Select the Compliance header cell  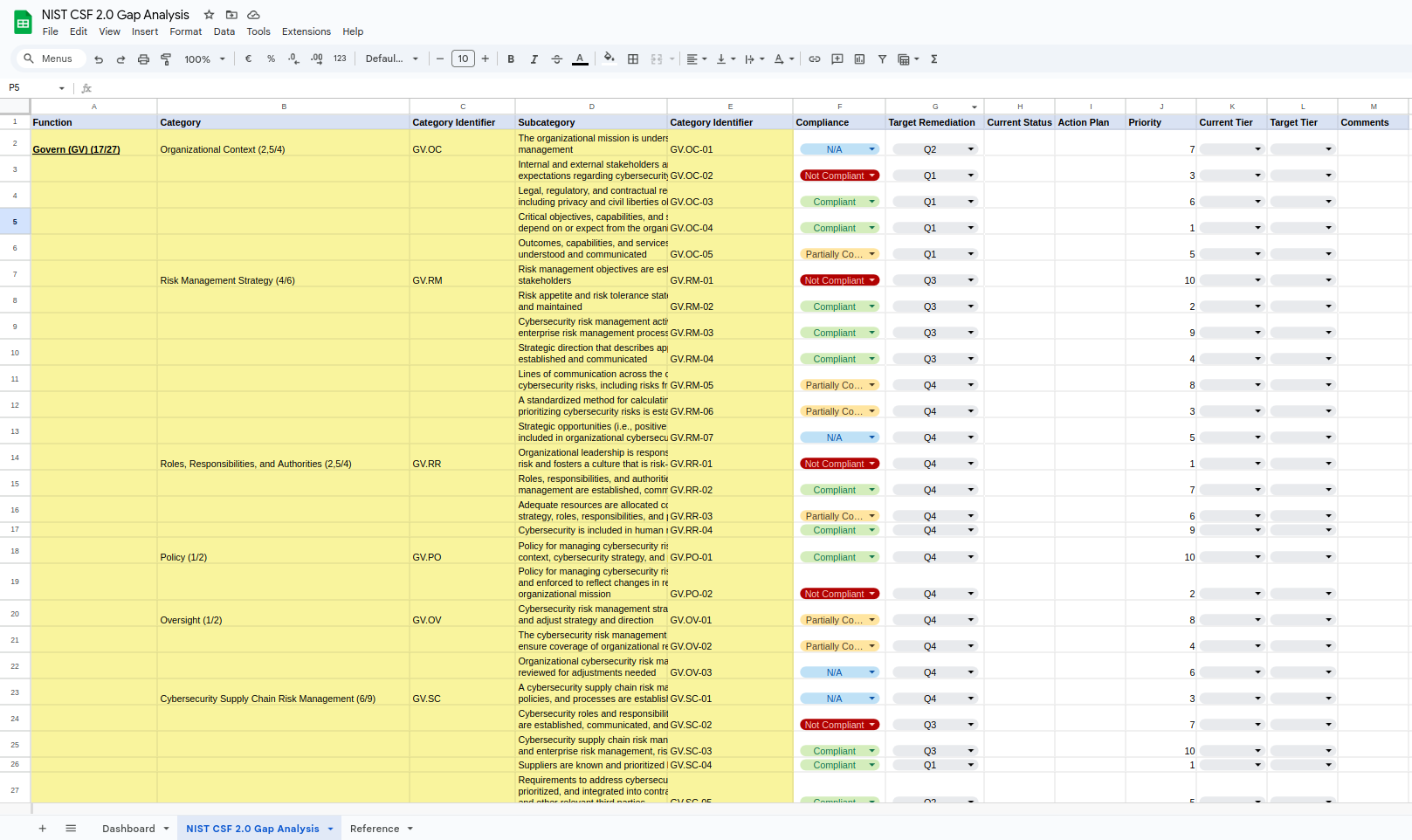pos(839,122)
